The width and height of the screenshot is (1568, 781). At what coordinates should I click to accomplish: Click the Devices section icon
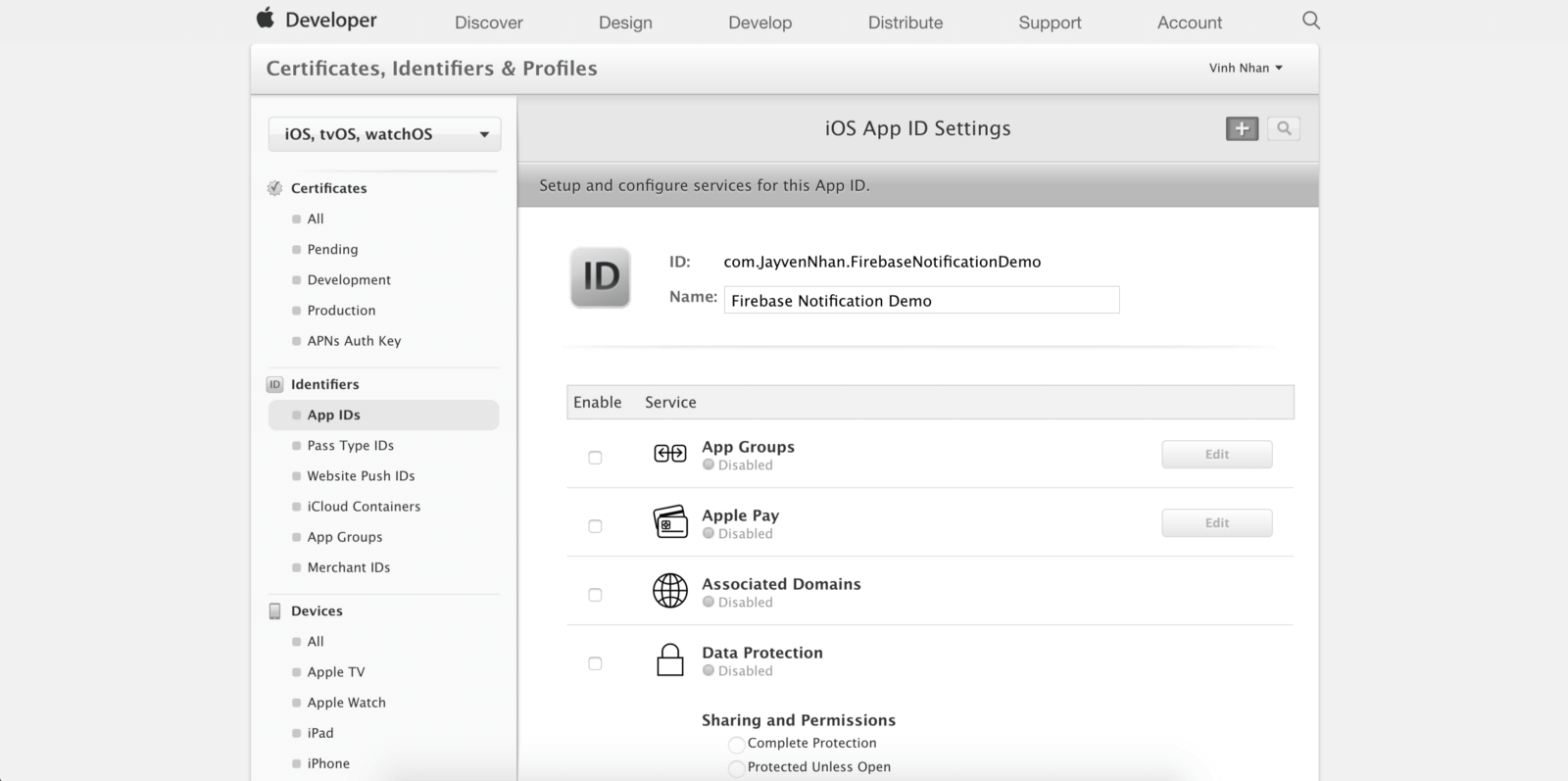click(275, 611)
